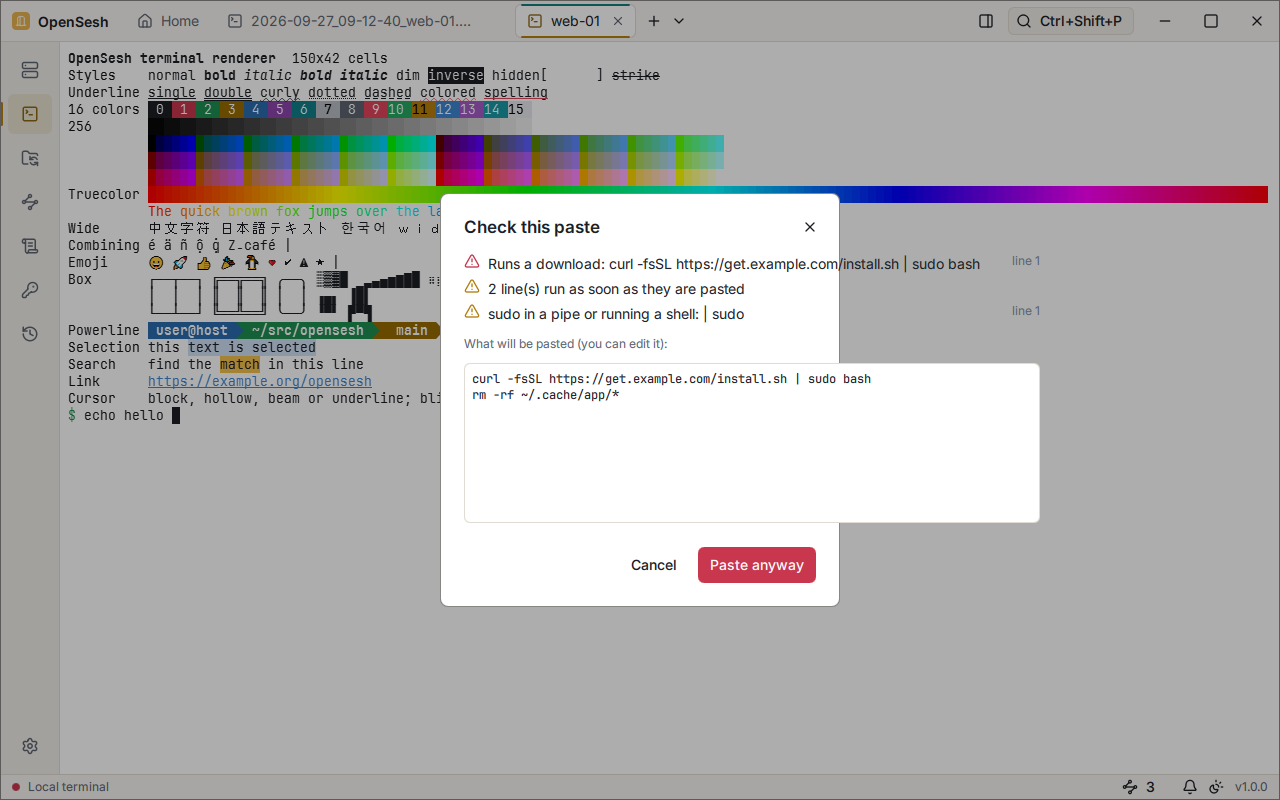The image size is (1280, 800).
Task: Click the https://example.org/opensesh link
Action: coord(260,381)
